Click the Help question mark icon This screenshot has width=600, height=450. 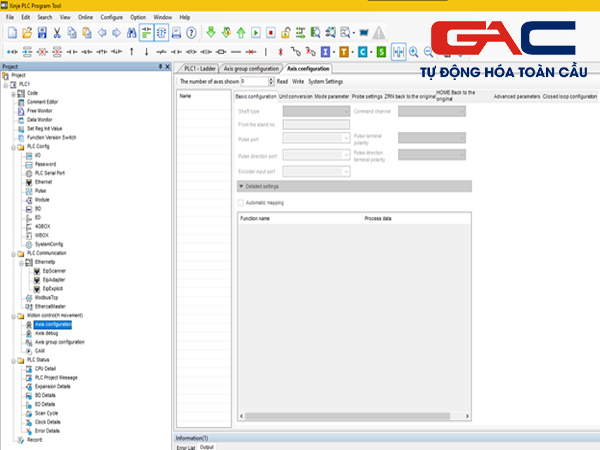(193, 33)
